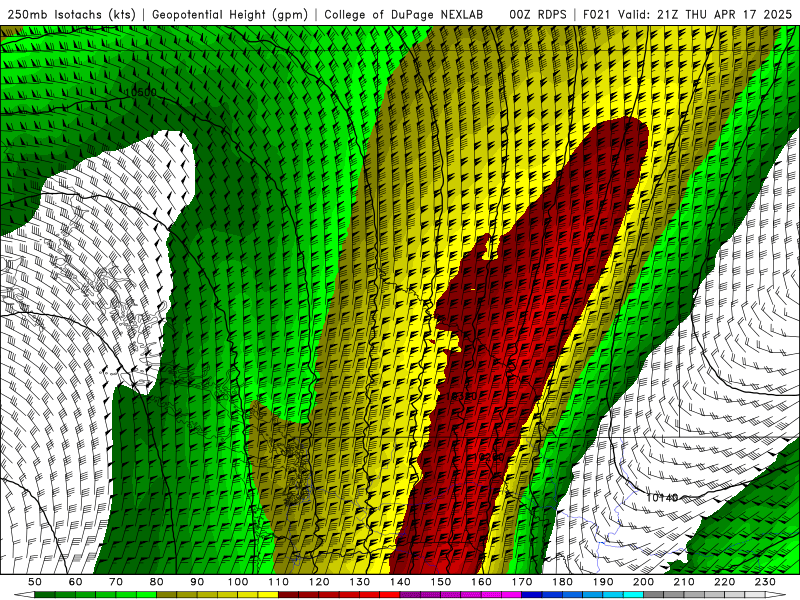Click the colorbar value label 90
The image size is (800, 600).
pyautogui.click(x=197, y=582)
